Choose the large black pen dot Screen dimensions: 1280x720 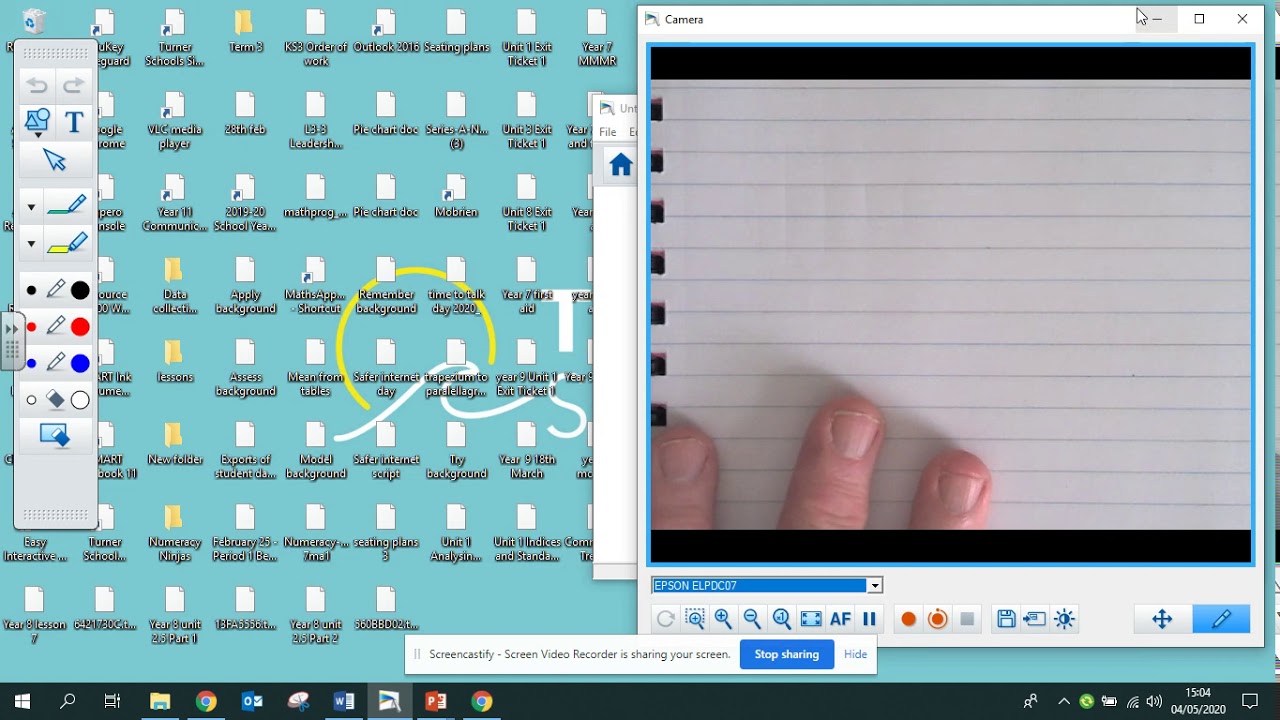(x=80, y=291)
